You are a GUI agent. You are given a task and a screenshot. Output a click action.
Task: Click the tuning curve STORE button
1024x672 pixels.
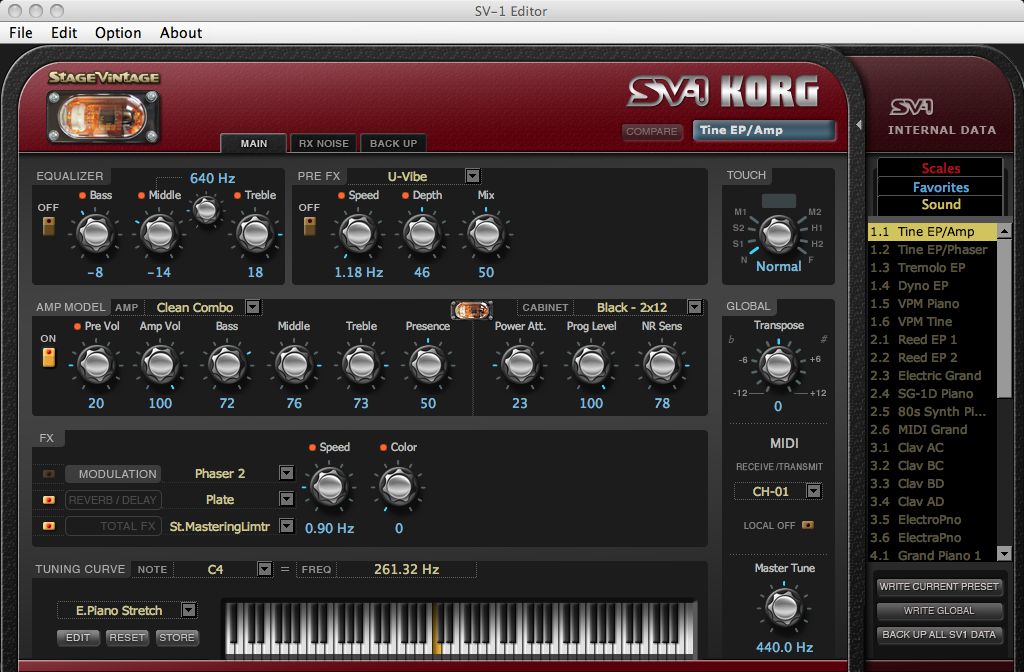(x=177, y=637)
